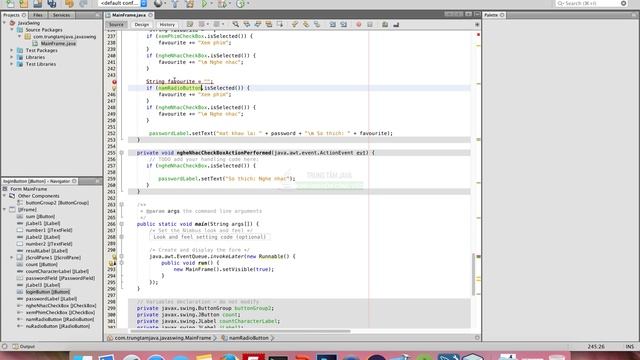Screen dimensions: 640x360
Task: Click the Previous Bookmark icon
Action: (x=294, y=24)
